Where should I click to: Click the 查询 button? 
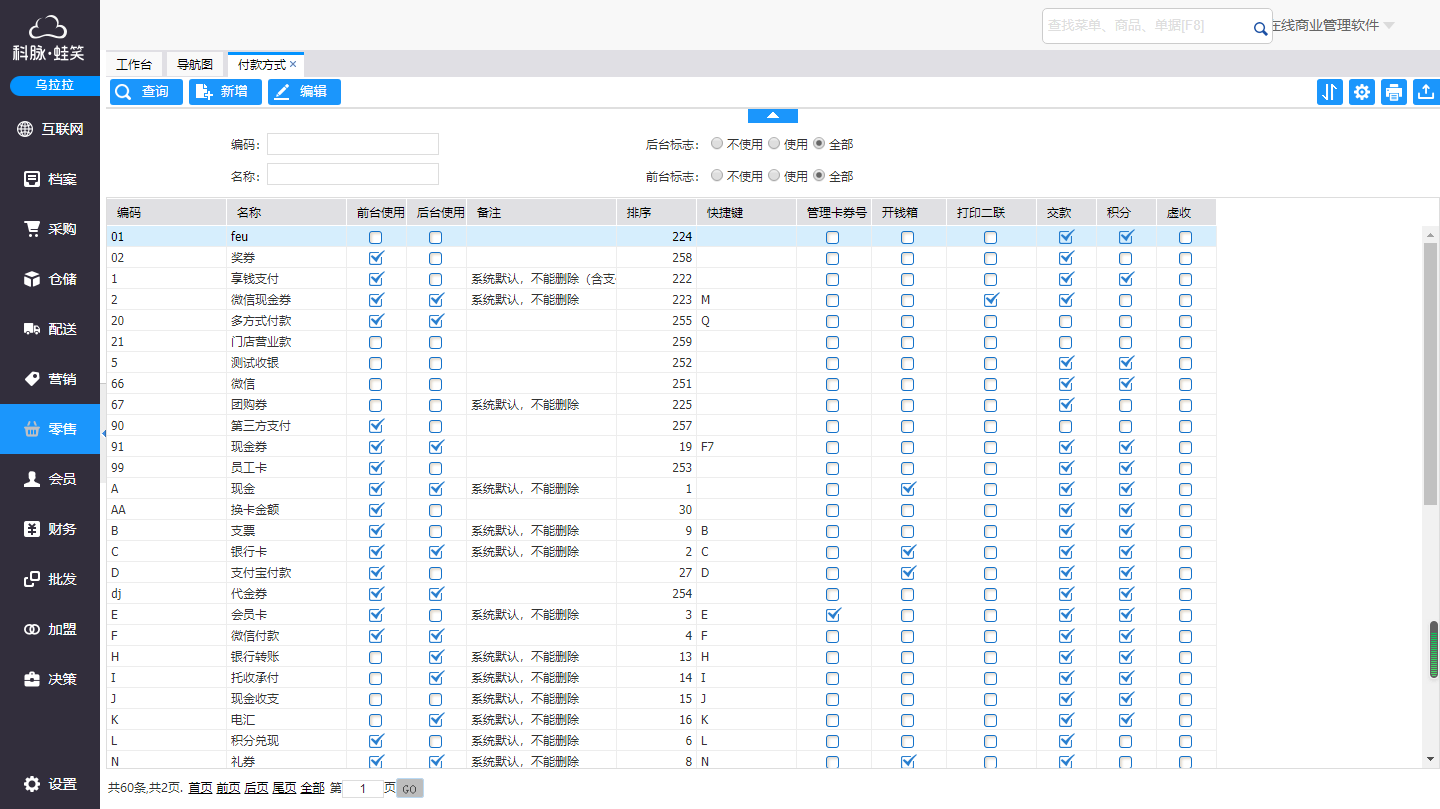[146, 92]
